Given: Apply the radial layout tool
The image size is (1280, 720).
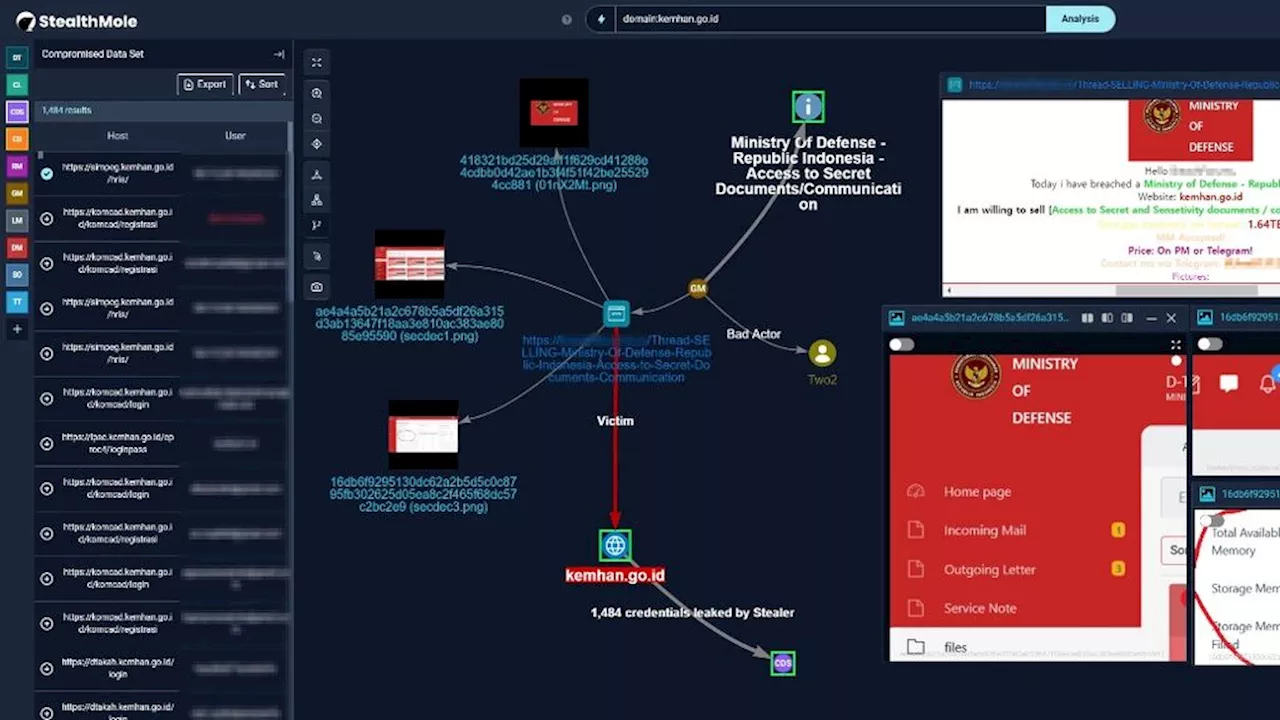Looking at the screenshot, I should (x=316, y=174).
